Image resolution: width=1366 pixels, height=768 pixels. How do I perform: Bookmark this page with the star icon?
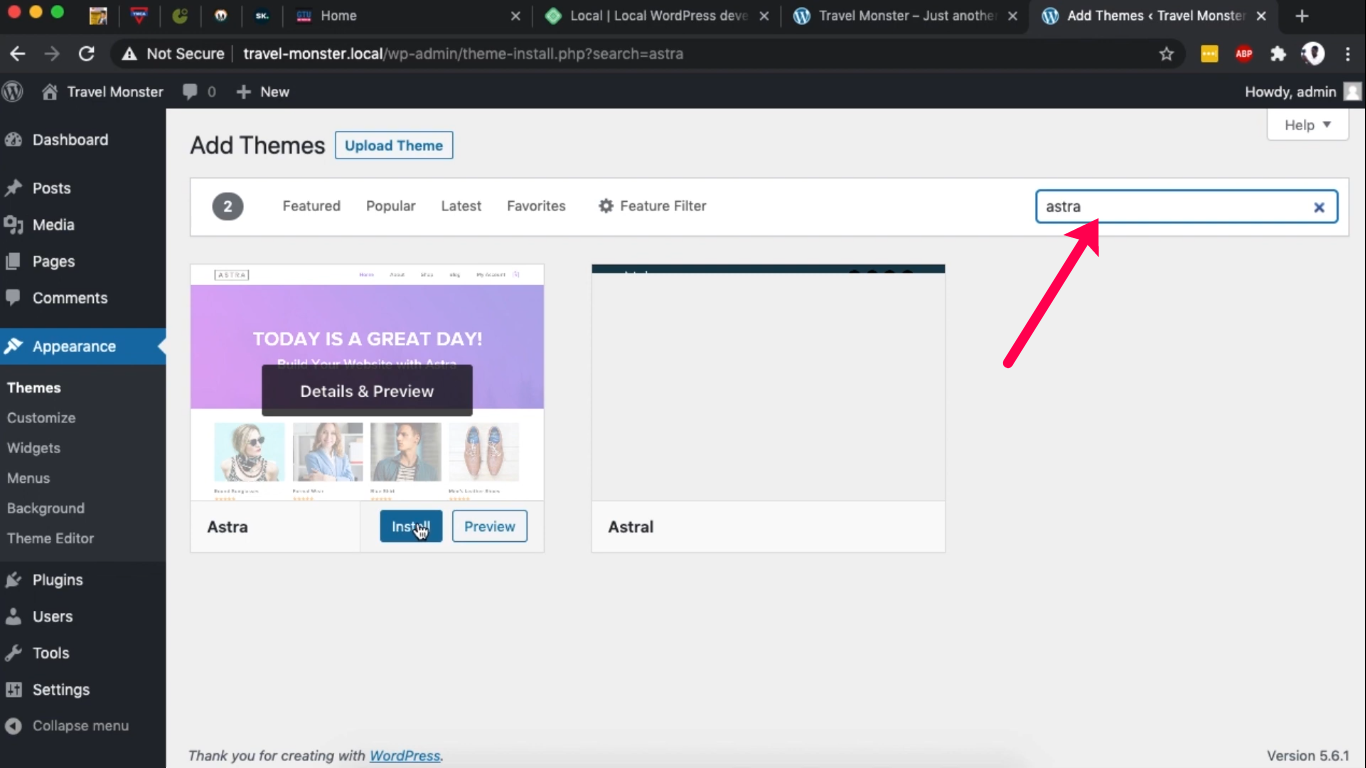pos(1166,54)
